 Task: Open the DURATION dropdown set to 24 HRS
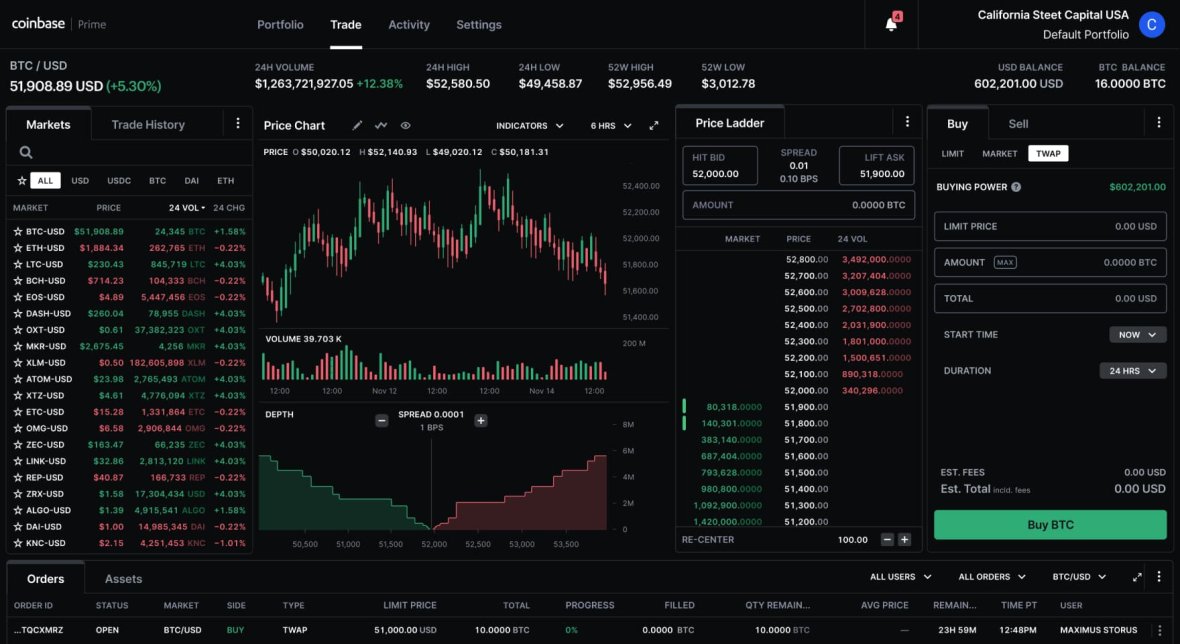(x=1131, y=369)
